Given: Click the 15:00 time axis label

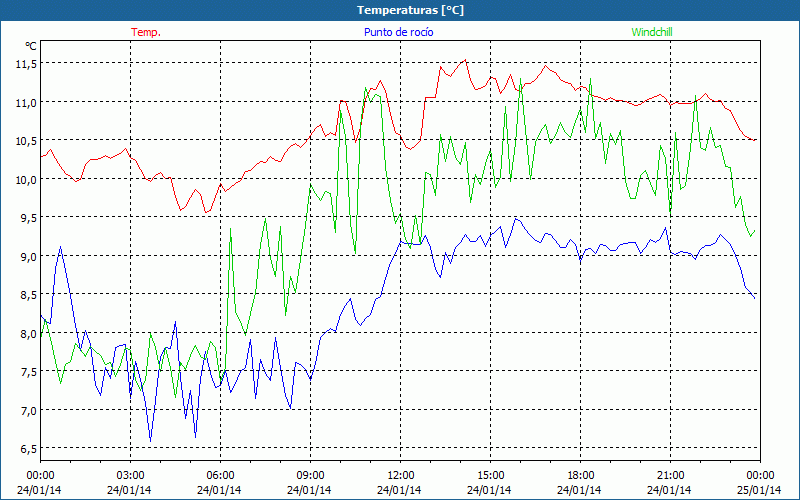Looking at the screenshot, I should 490,476.
